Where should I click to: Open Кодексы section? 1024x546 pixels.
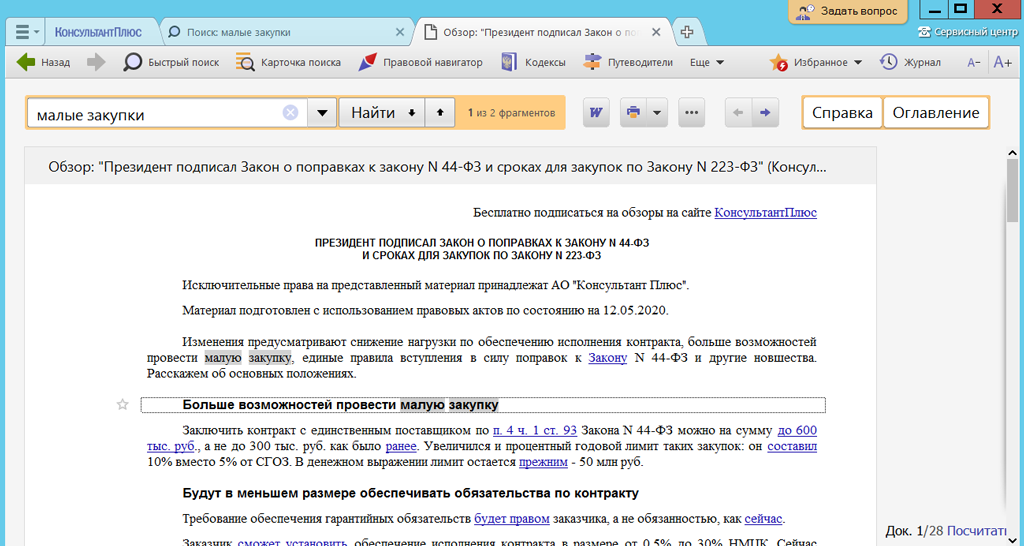(x=533, y=63)
